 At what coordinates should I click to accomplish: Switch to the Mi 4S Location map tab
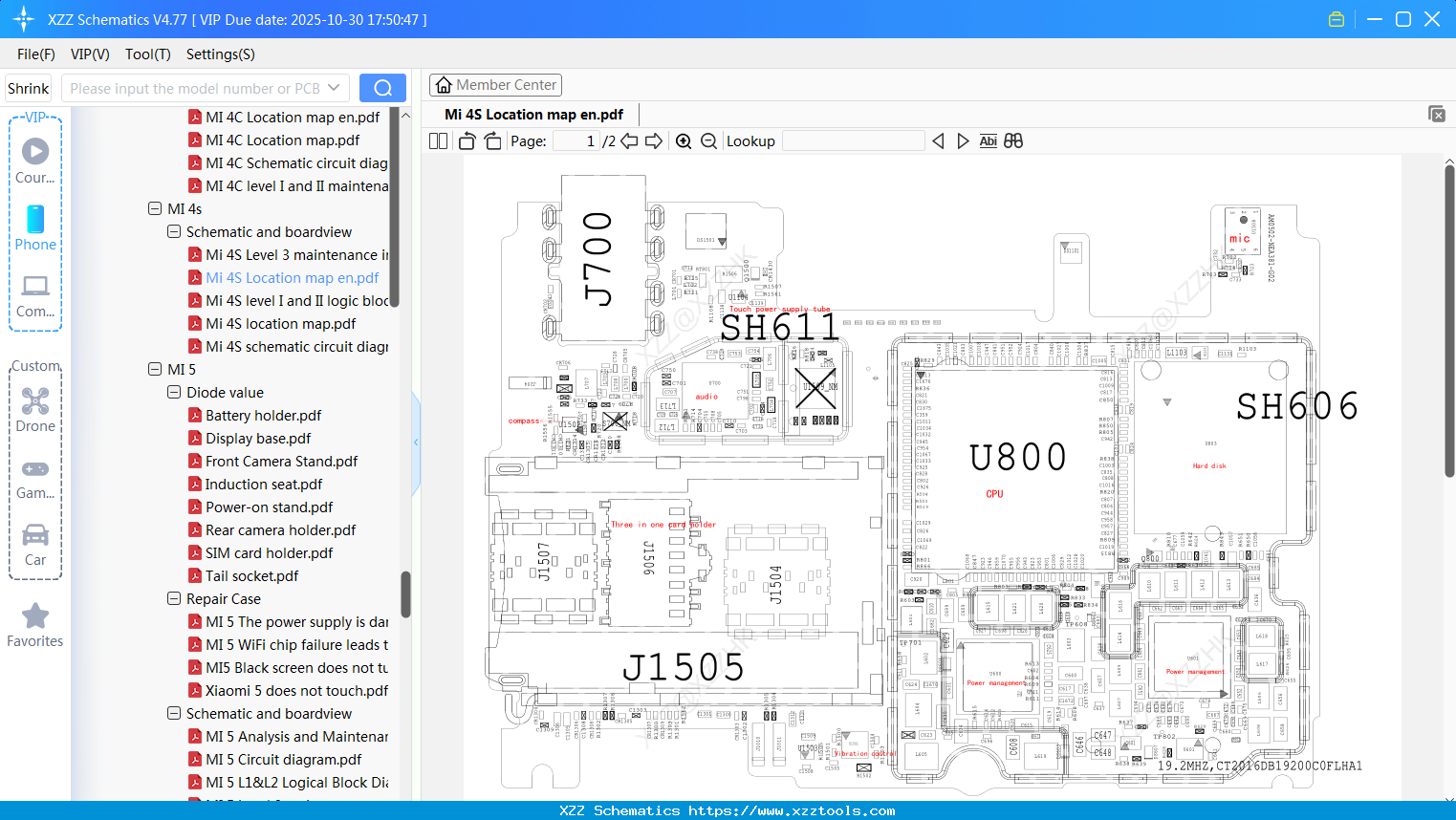[532, 114]
